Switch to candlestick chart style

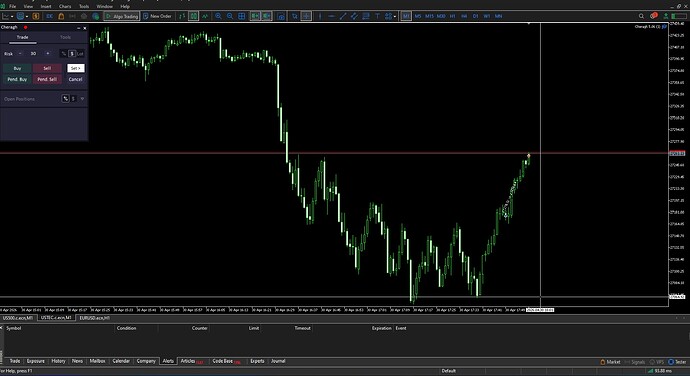pyautogui.click(x=194, y=16)
